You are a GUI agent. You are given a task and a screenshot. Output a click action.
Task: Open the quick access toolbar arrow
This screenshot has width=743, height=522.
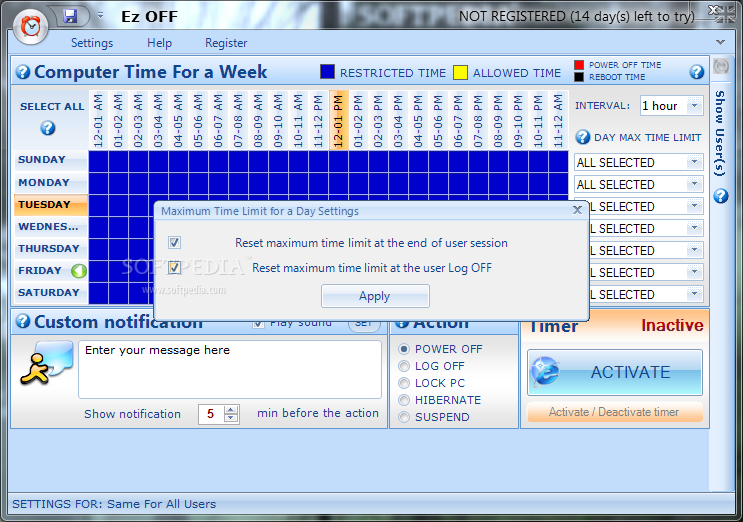(x=100, y=16)
